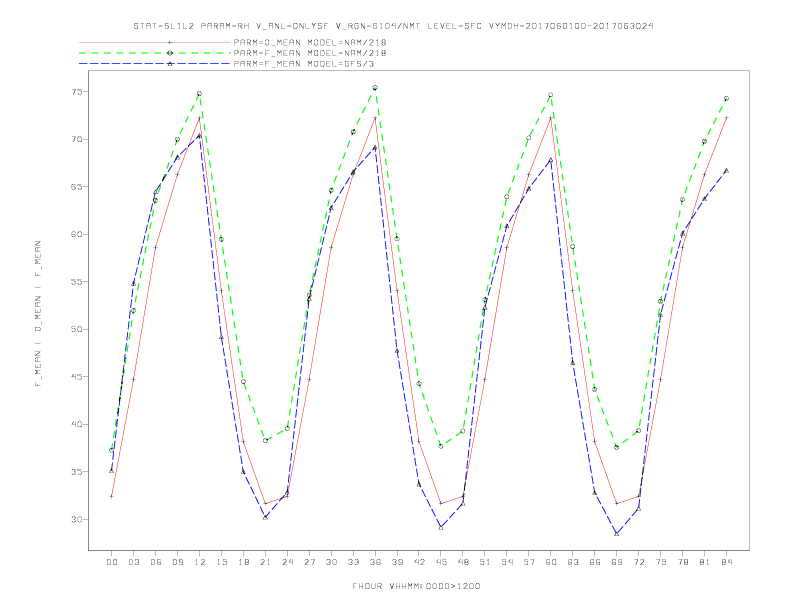Click y-axis tick label 40
Screen dimensions: 792x612
77,424
